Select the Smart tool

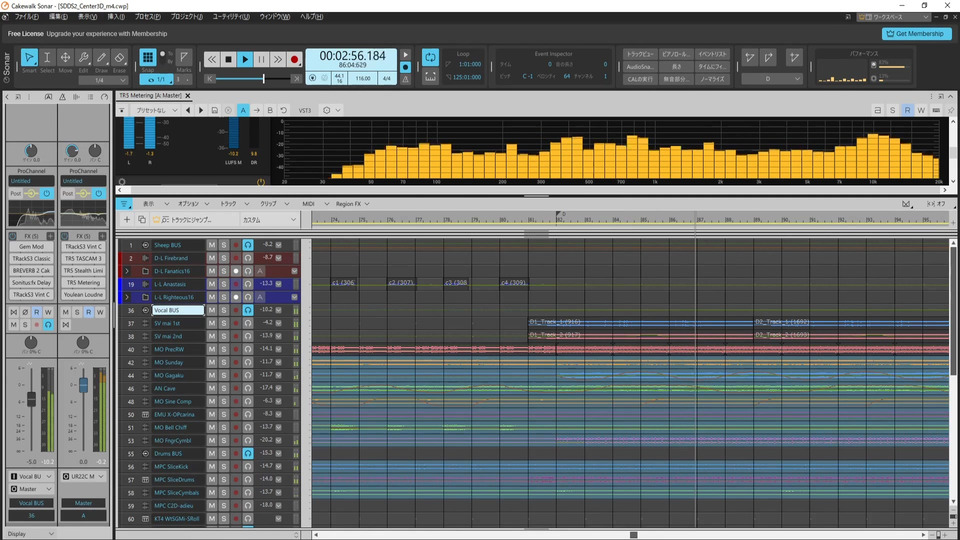29,60
